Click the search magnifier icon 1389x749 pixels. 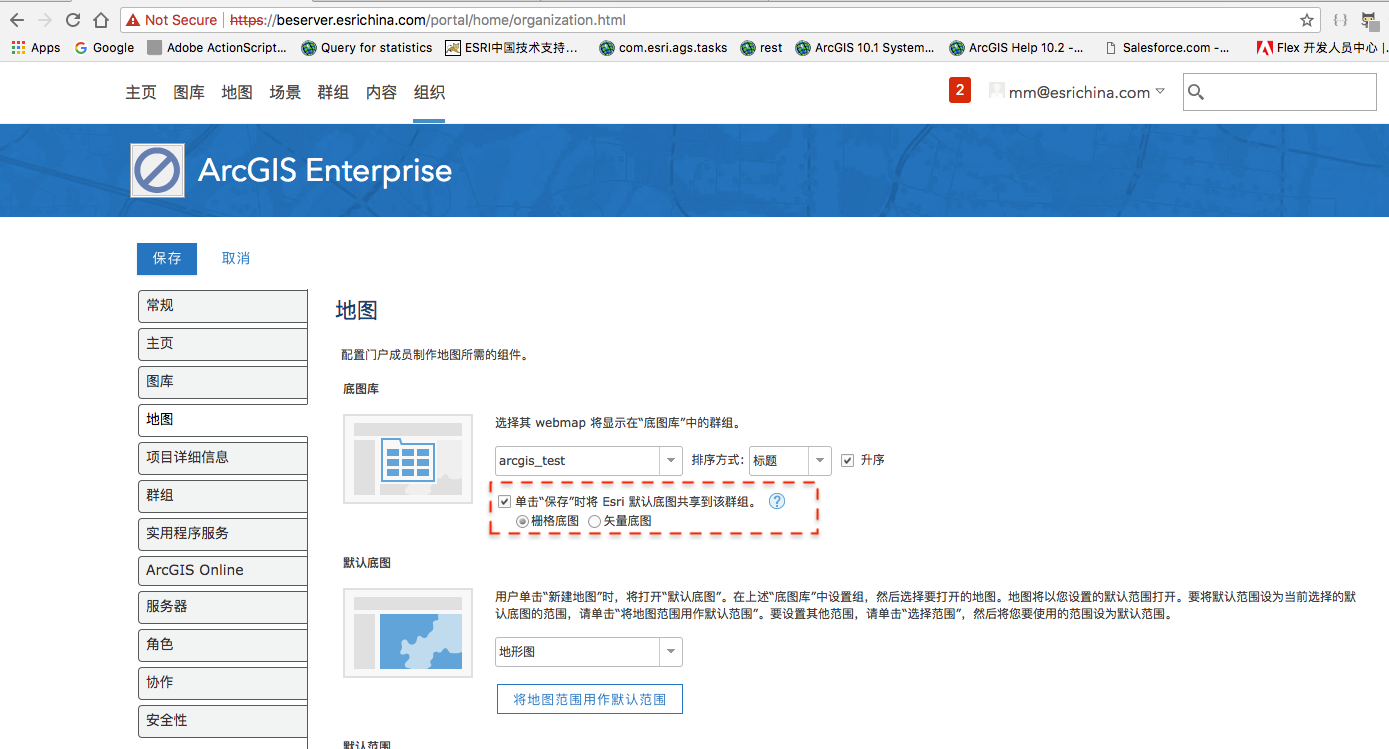1196,92
